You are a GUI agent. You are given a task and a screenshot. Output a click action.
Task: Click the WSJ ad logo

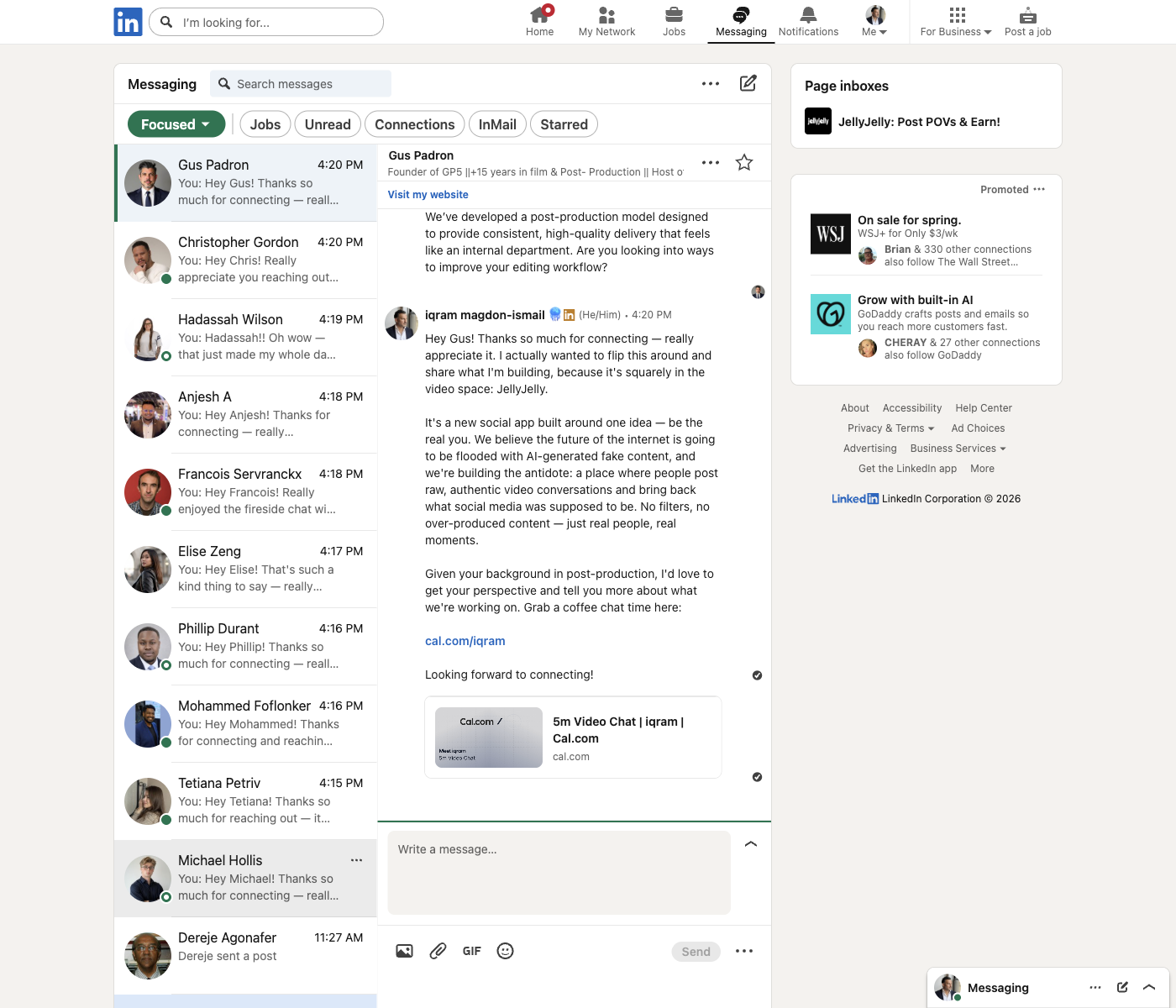[x=831, y=234]
